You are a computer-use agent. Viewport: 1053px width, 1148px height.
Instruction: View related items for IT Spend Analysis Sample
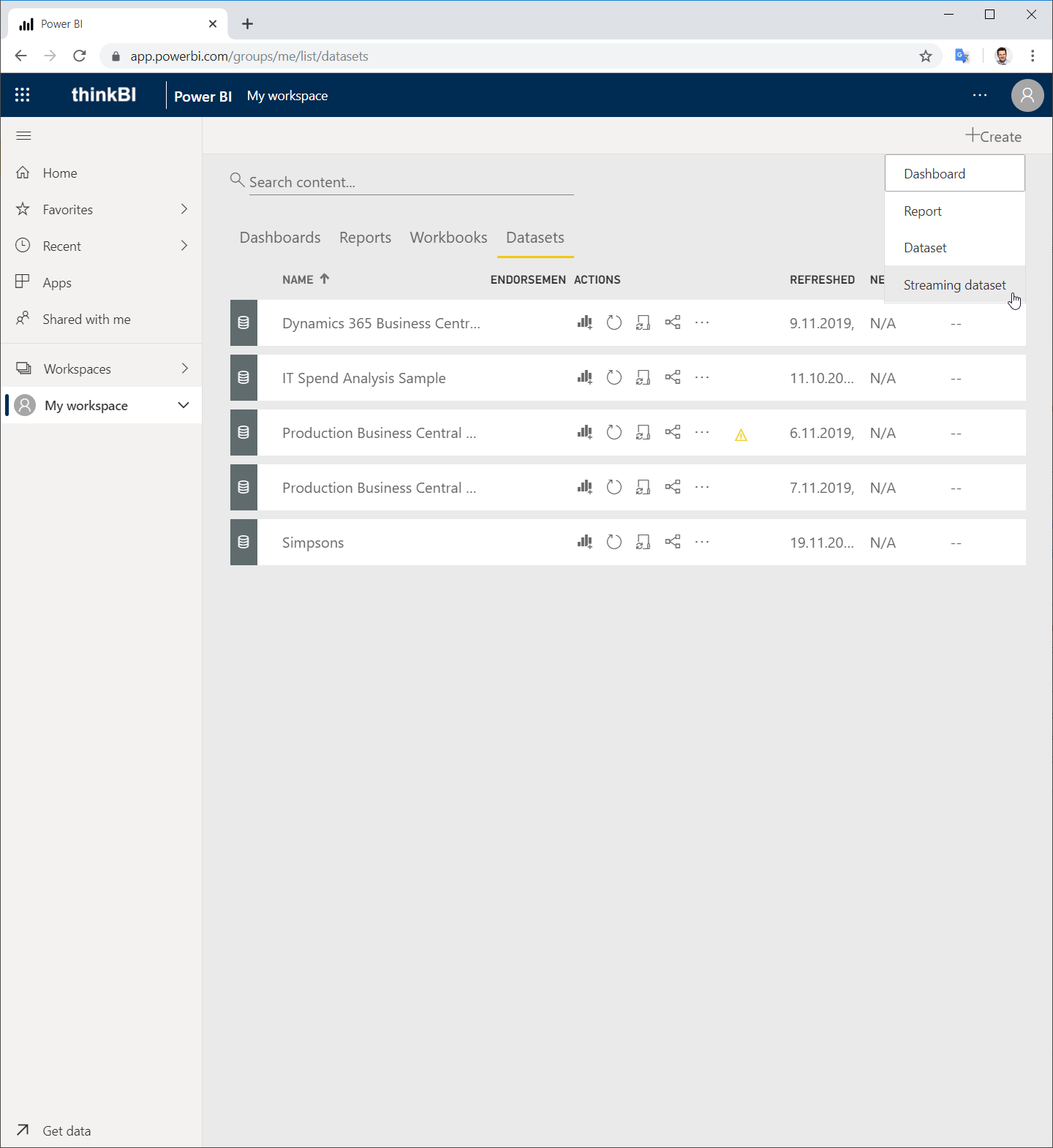click(673, 377)
